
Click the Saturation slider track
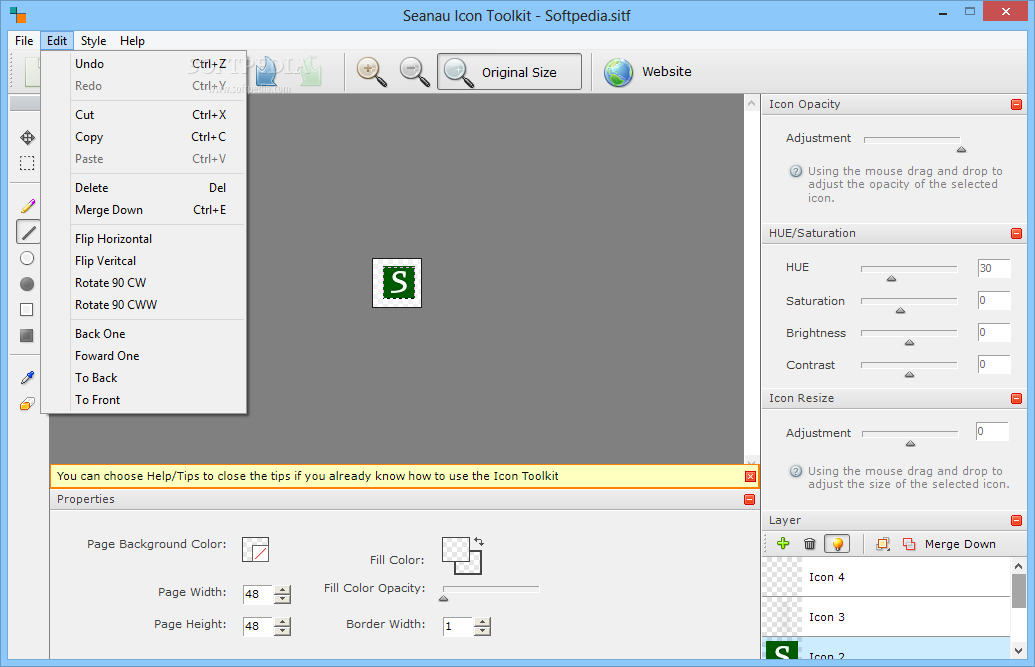click(x=909, y=303)
